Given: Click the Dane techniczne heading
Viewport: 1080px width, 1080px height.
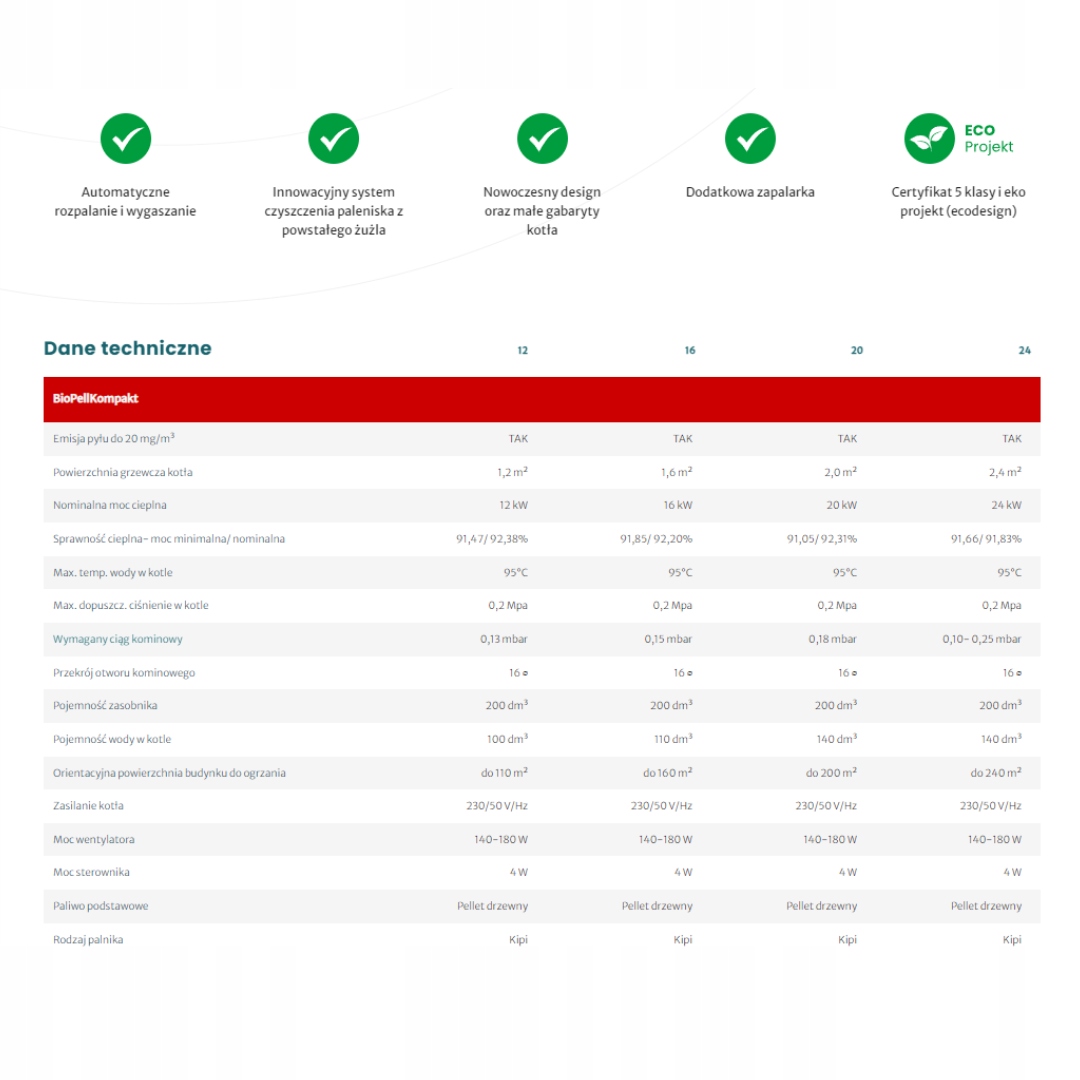Looking at the screenshot, I should click(x=128, y=349).
